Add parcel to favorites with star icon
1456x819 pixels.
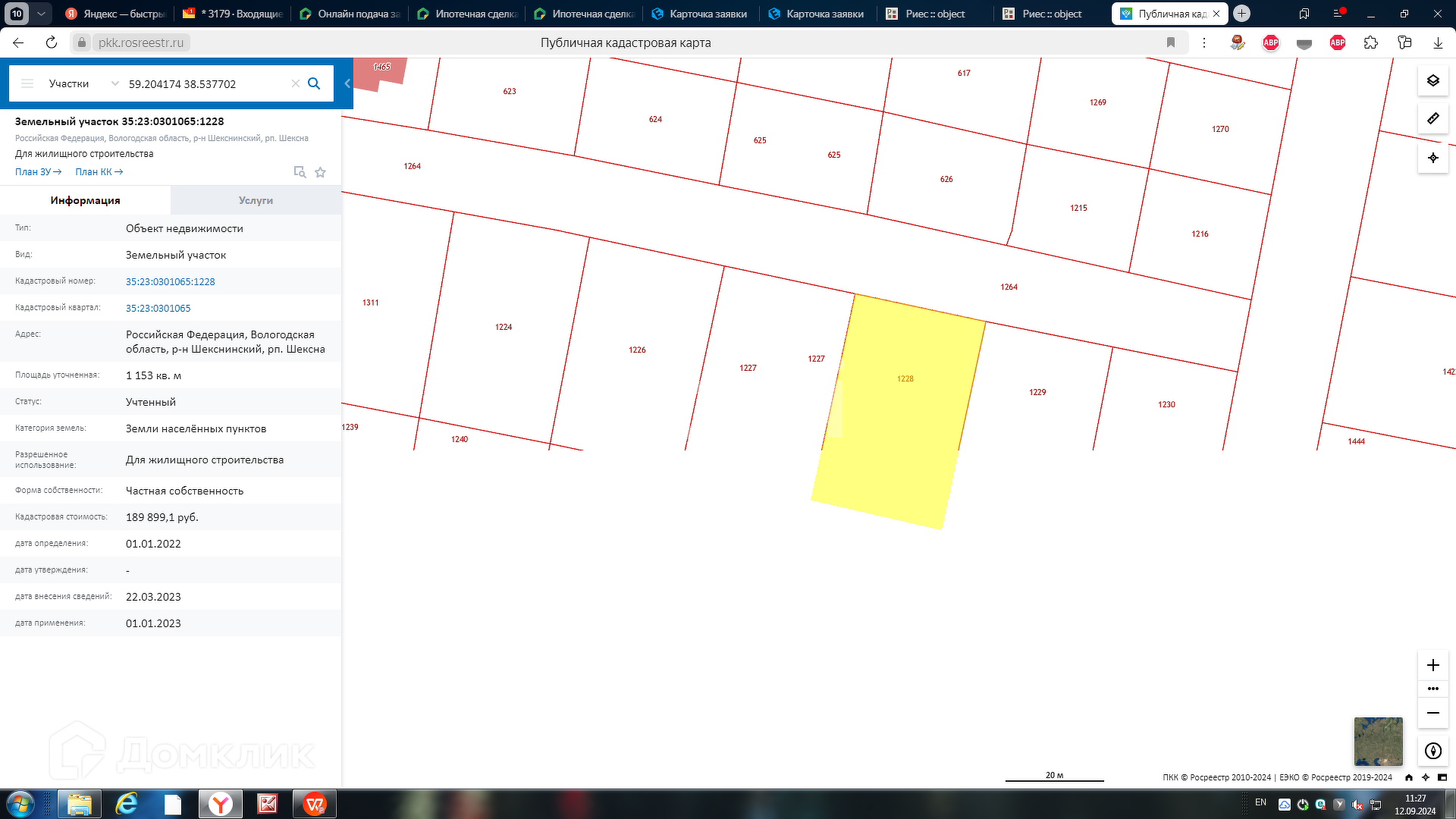pos(320,172)
